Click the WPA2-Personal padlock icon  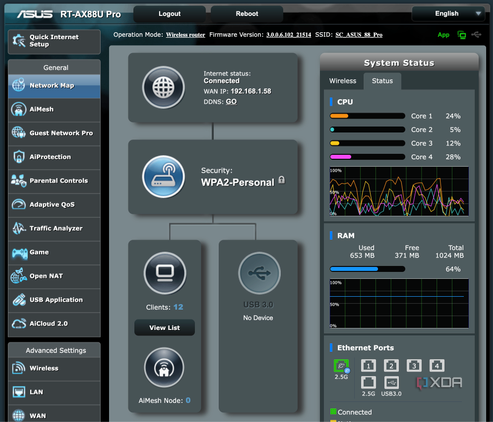(282, 180)
